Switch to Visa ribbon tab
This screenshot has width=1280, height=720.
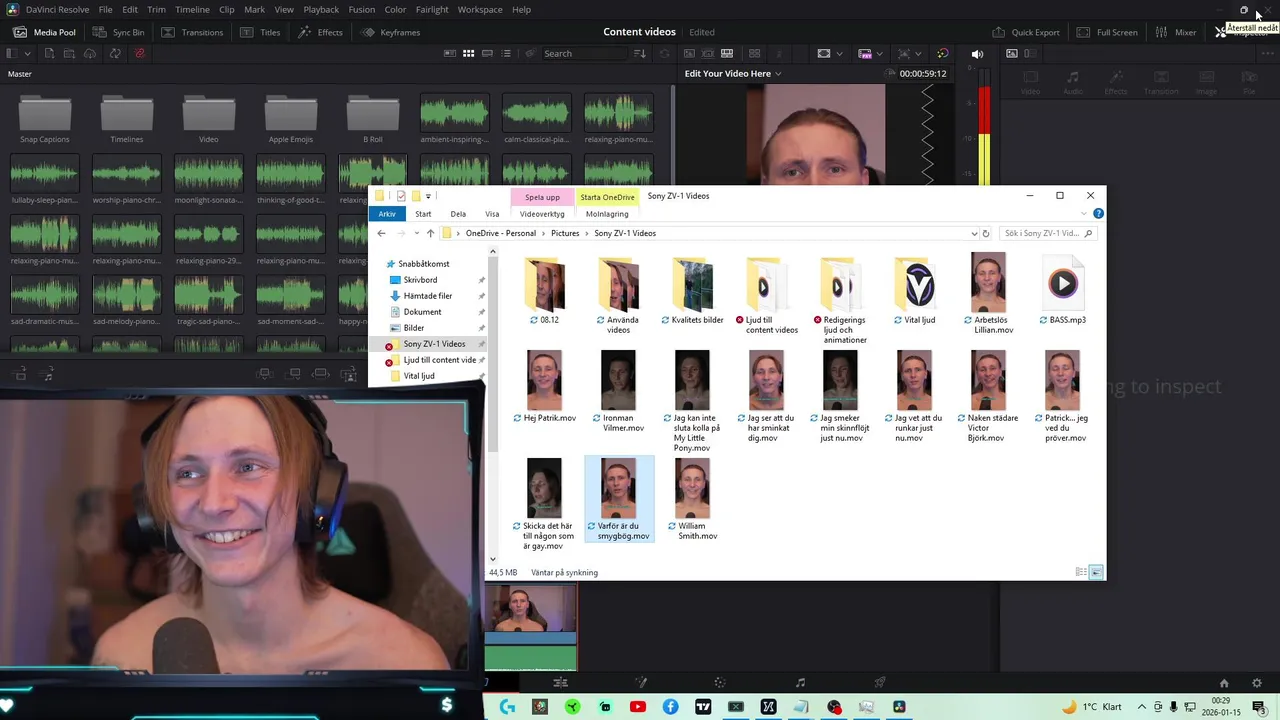pyautogui.click(x=492, y=214)
